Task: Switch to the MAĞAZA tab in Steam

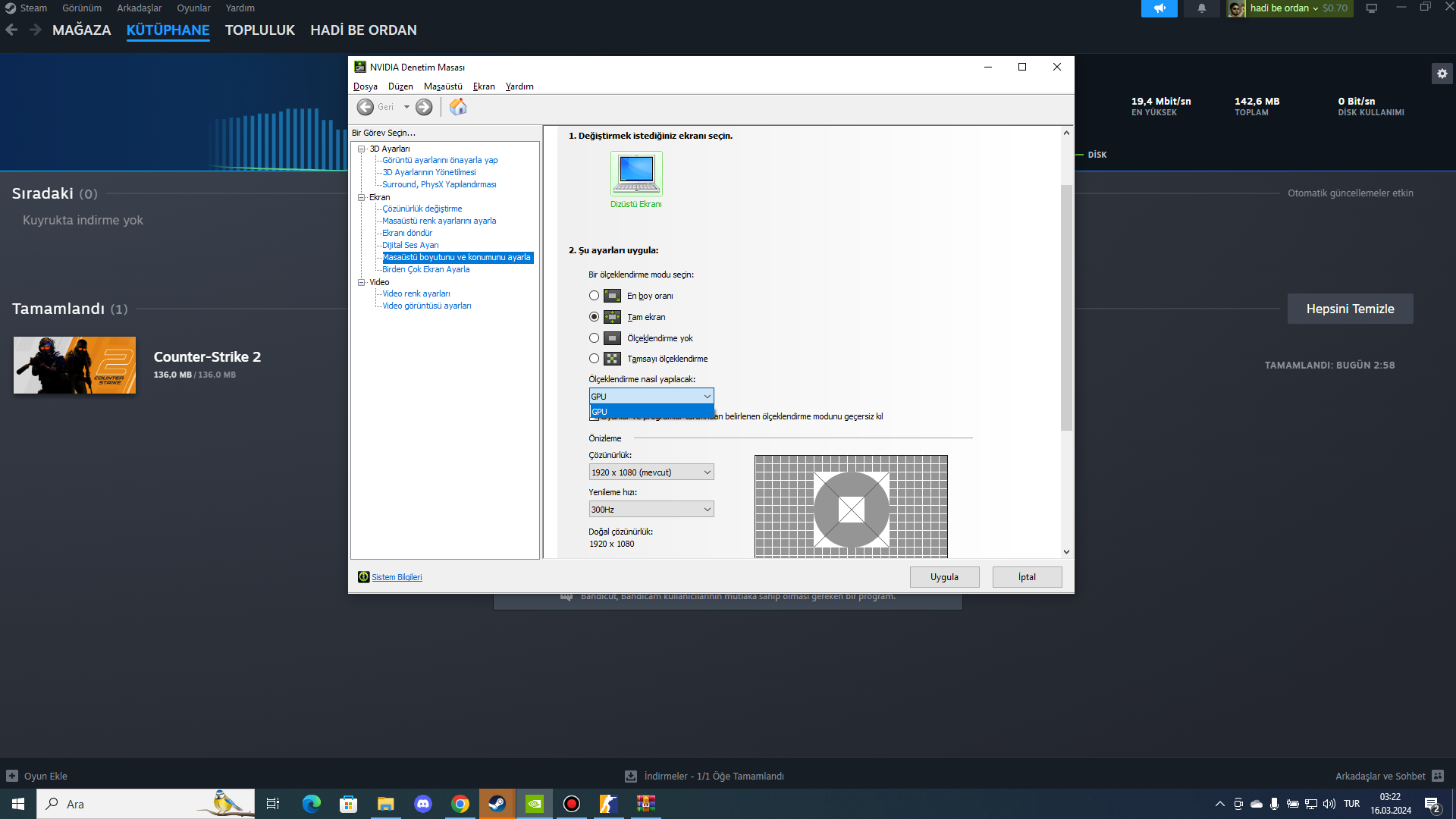Action: coord(81,30)
